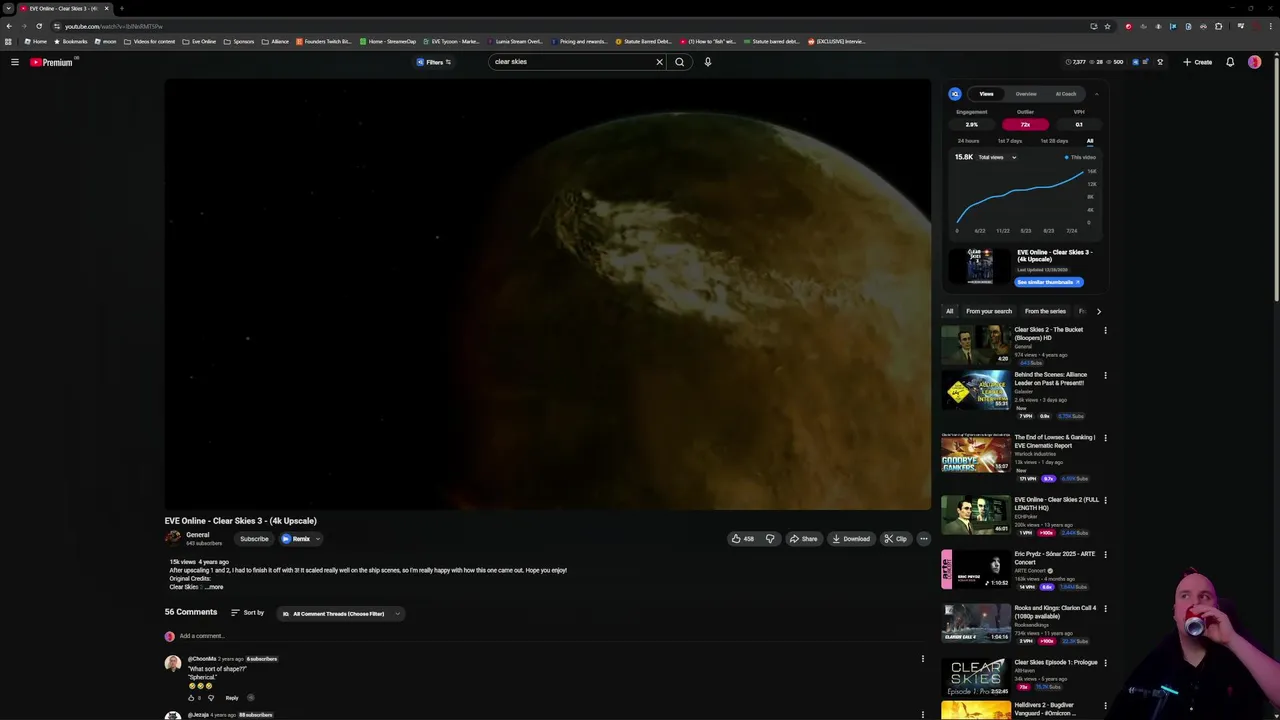
Task: Open more actions menu beside Clip
Action: tap(924, 539)
